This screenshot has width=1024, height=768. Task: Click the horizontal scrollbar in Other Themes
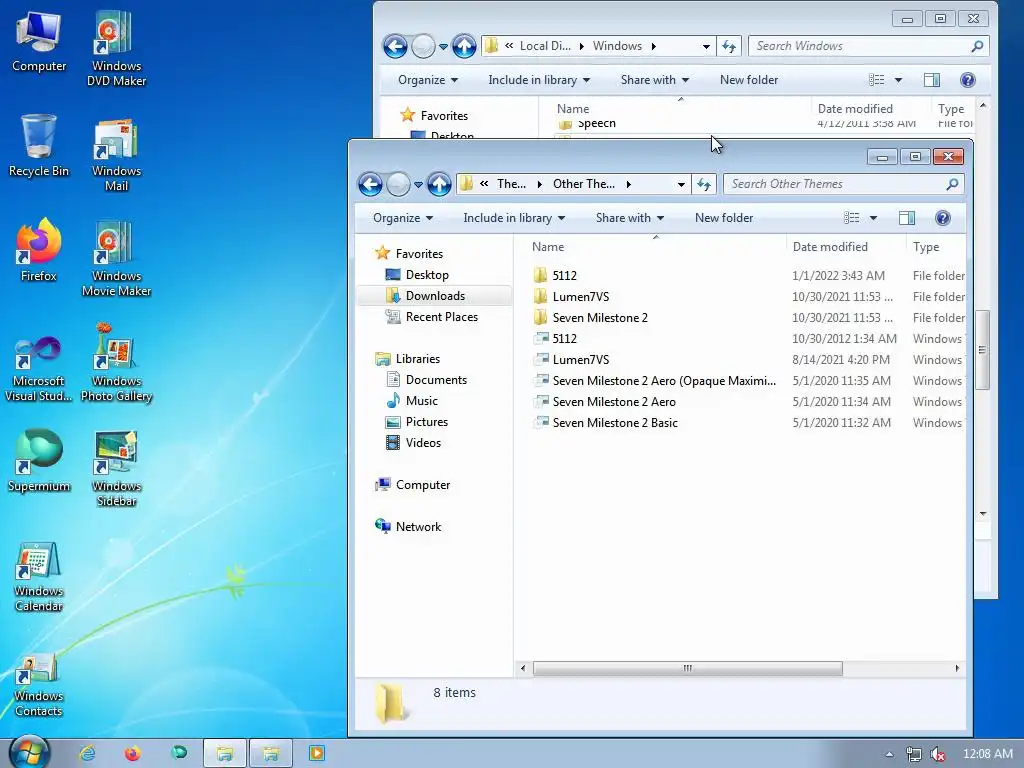pos(687,668)
